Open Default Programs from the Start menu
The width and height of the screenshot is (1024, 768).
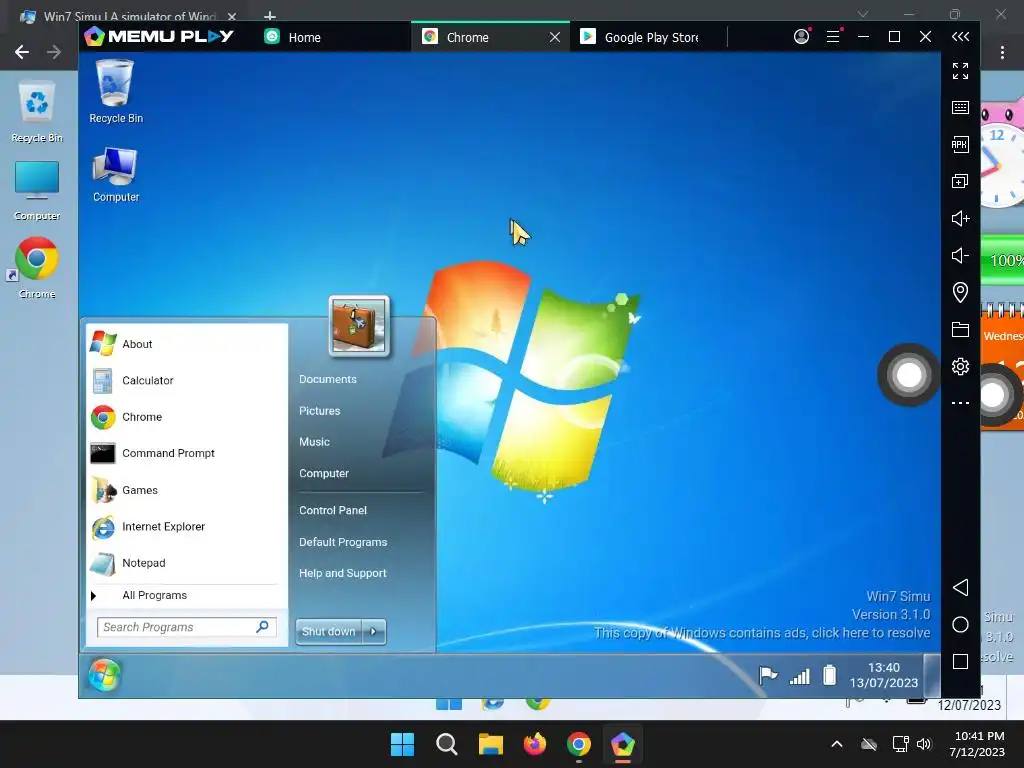tap(343, 542)
